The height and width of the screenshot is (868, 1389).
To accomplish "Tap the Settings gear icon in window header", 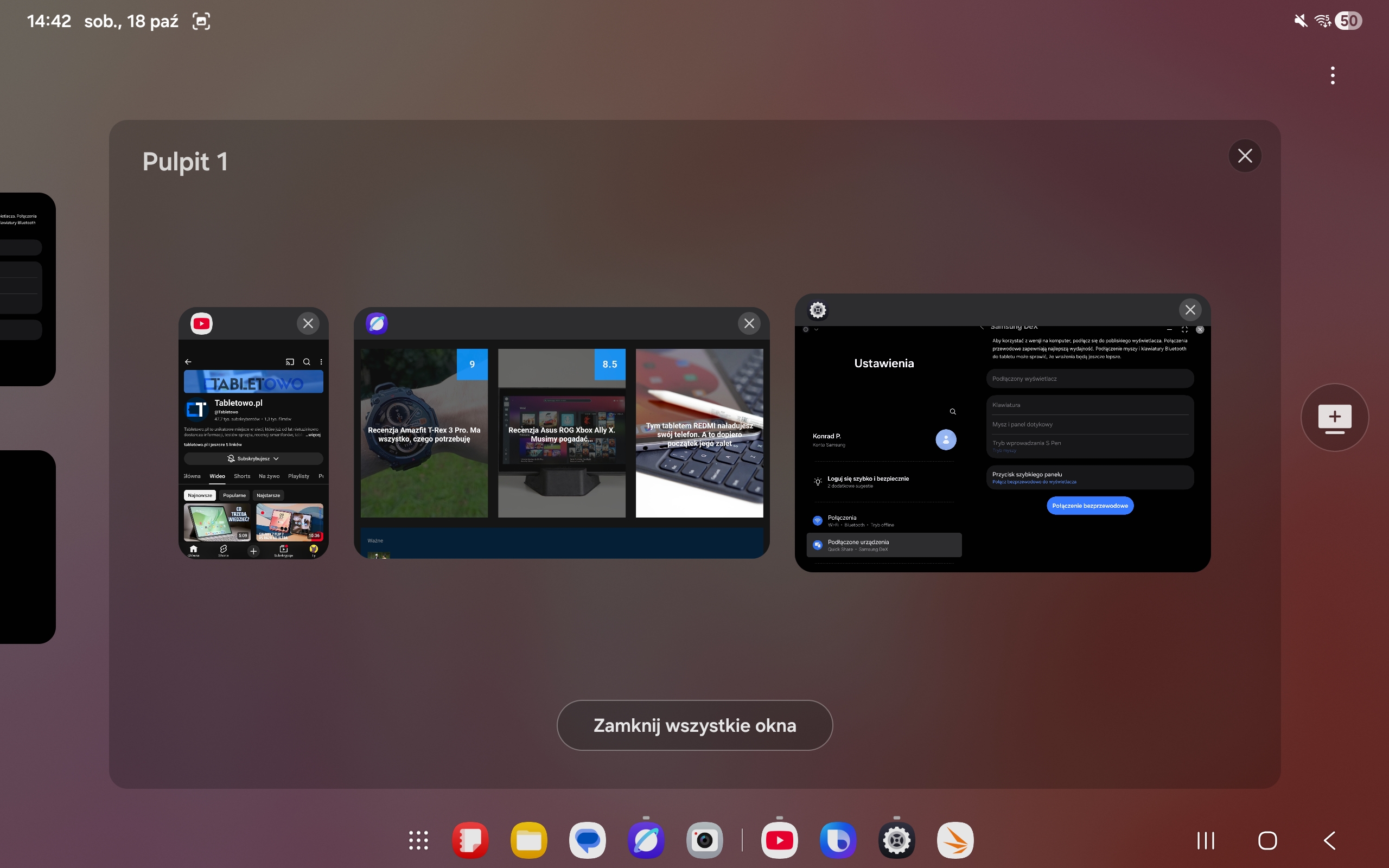I will tap(818, 310).
